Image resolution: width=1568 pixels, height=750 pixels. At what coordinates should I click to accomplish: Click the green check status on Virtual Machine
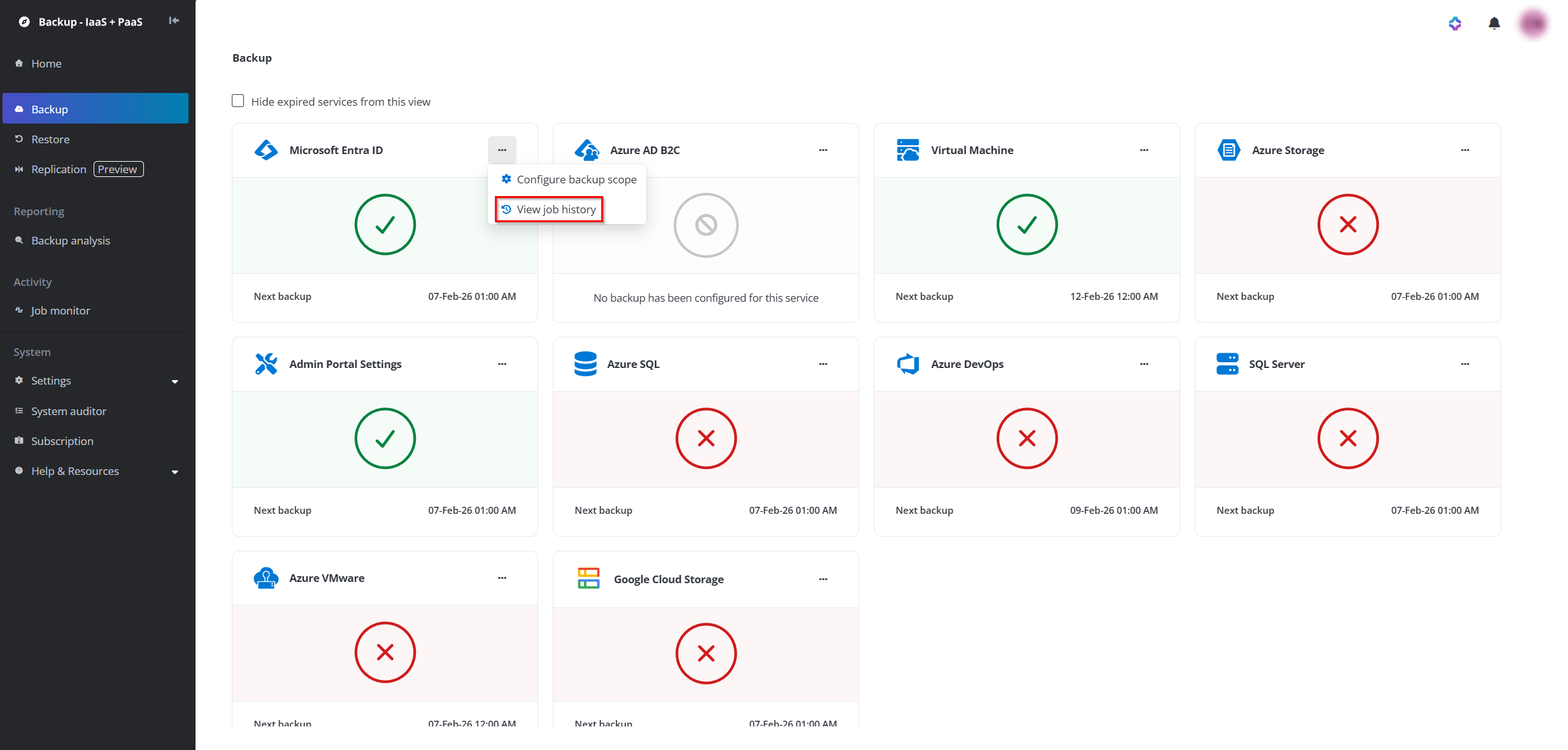pyautogui.click(x=1027, y=225)
